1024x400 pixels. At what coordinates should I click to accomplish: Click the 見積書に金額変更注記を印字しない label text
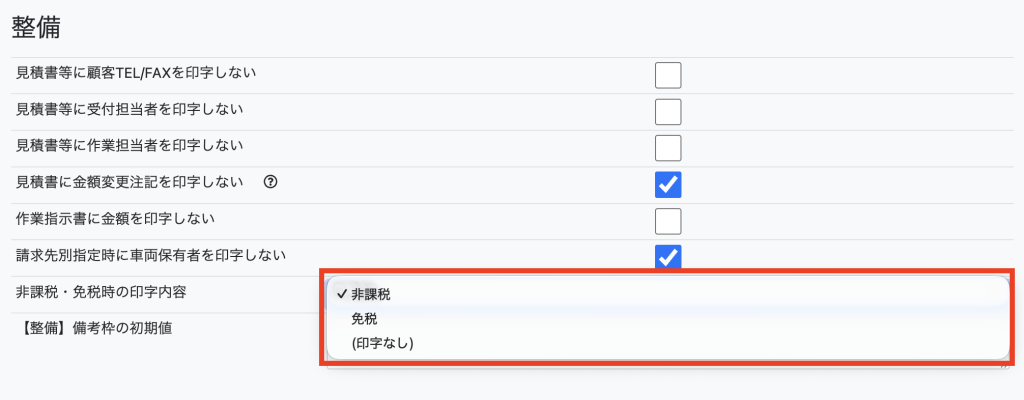(x=130, y=182)
